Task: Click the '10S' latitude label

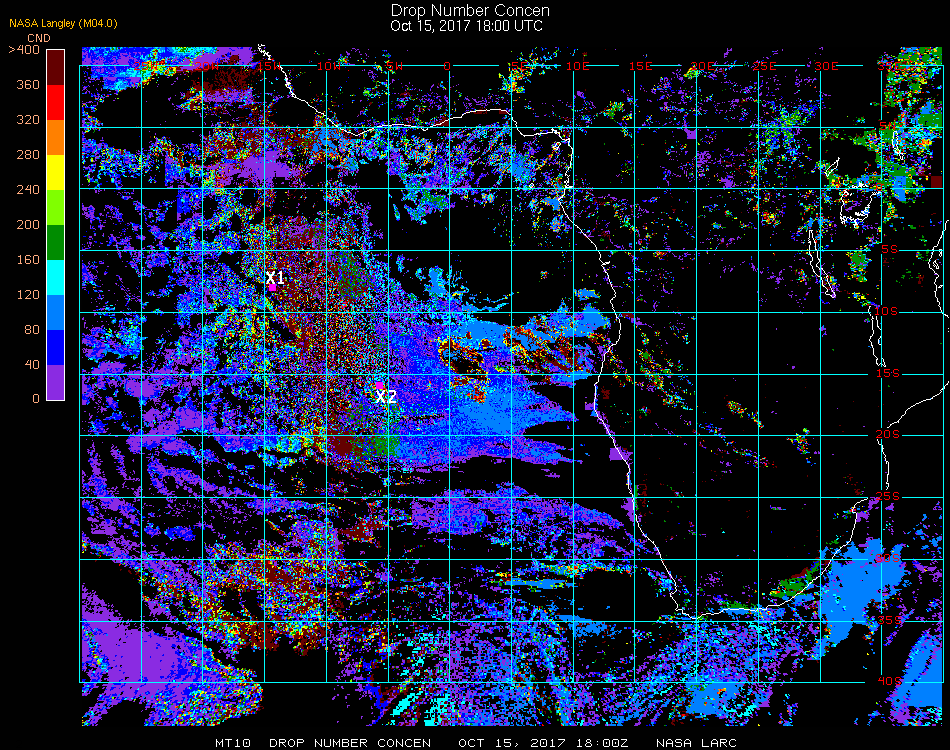Action: point(886,311)
